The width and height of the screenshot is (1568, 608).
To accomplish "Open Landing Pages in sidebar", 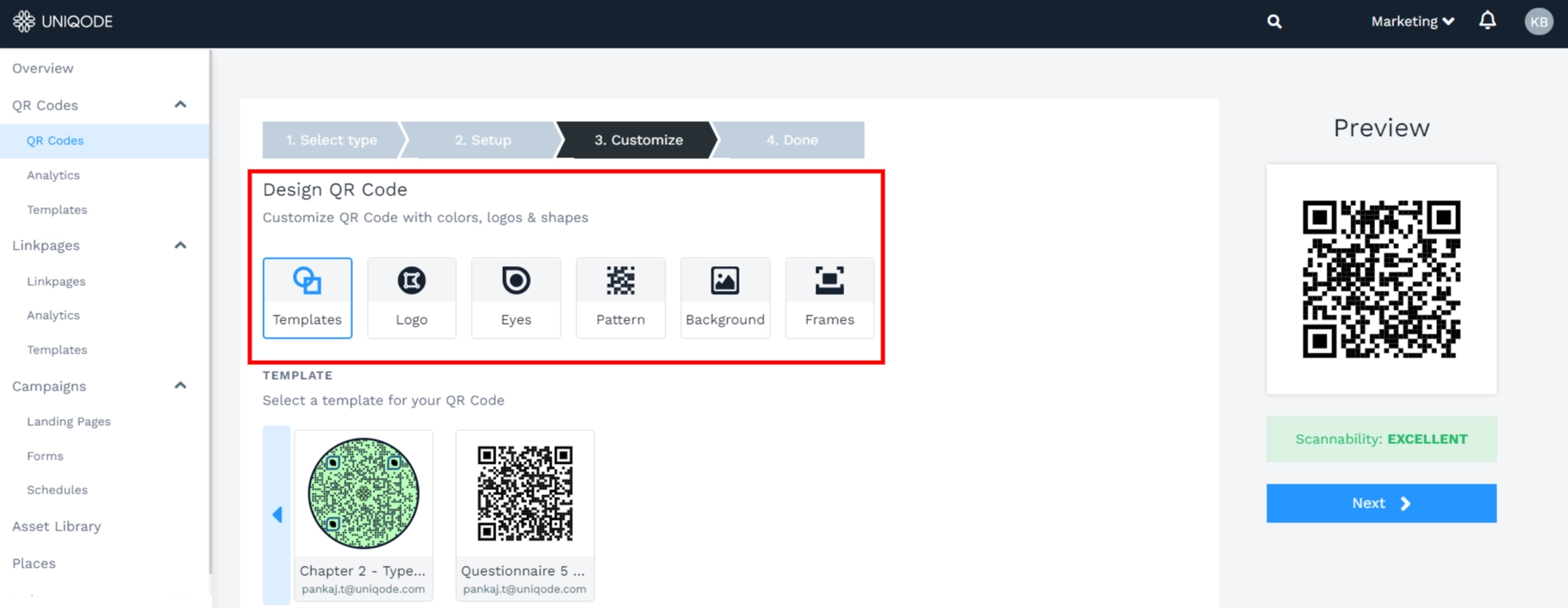I will pos(68,422).
